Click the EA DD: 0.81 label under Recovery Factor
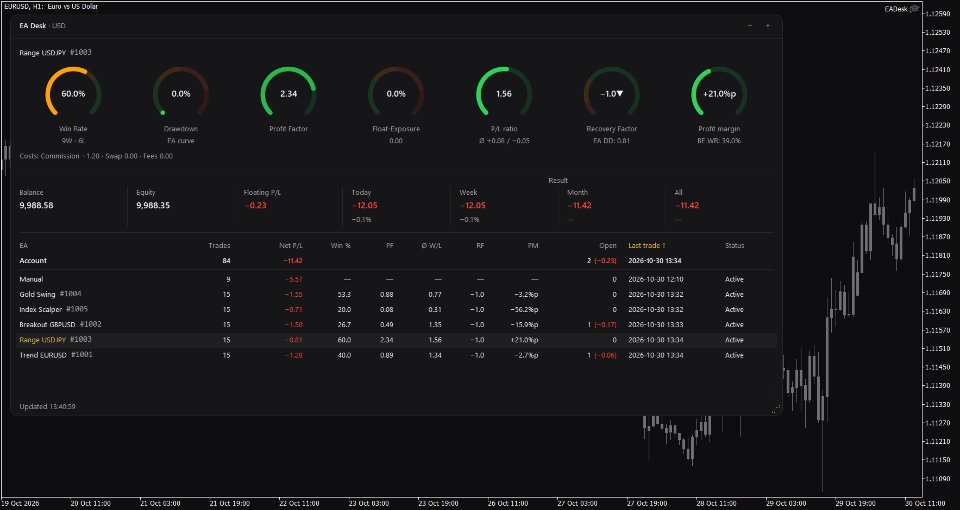The image size is (960, 510). (x=612, y=141)
